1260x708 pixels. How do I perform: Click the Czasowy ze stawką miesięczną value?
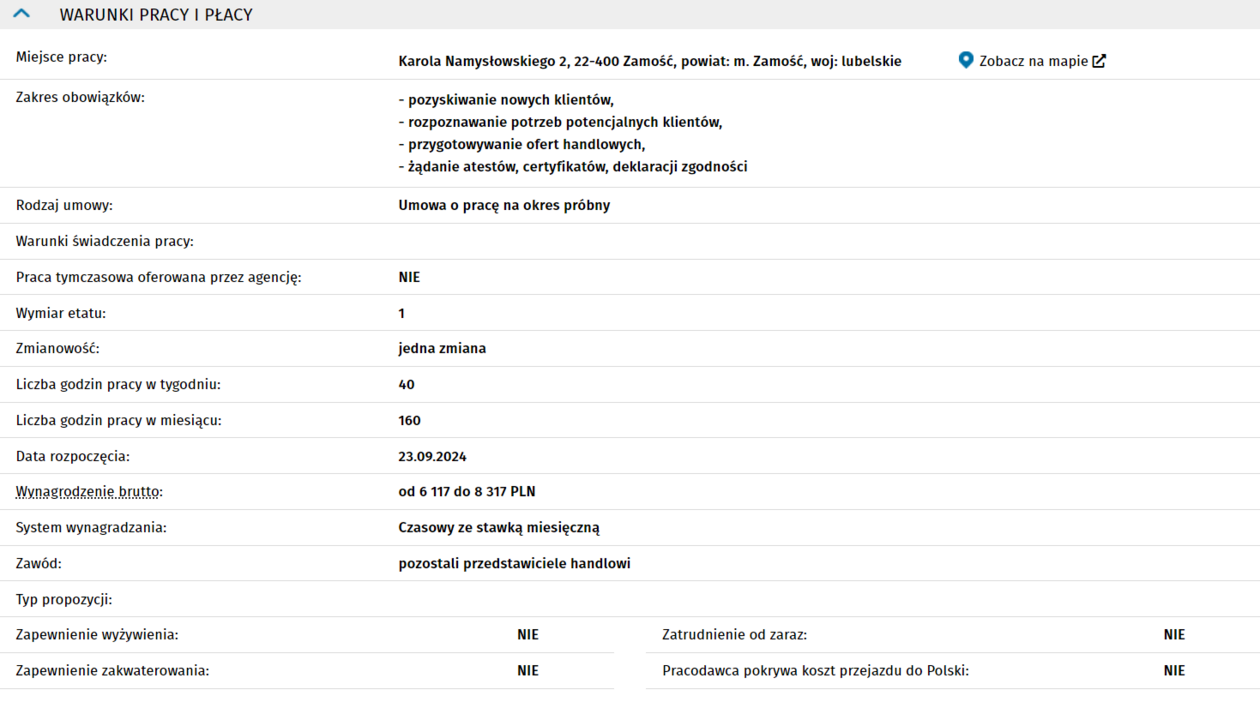[499, 527]
